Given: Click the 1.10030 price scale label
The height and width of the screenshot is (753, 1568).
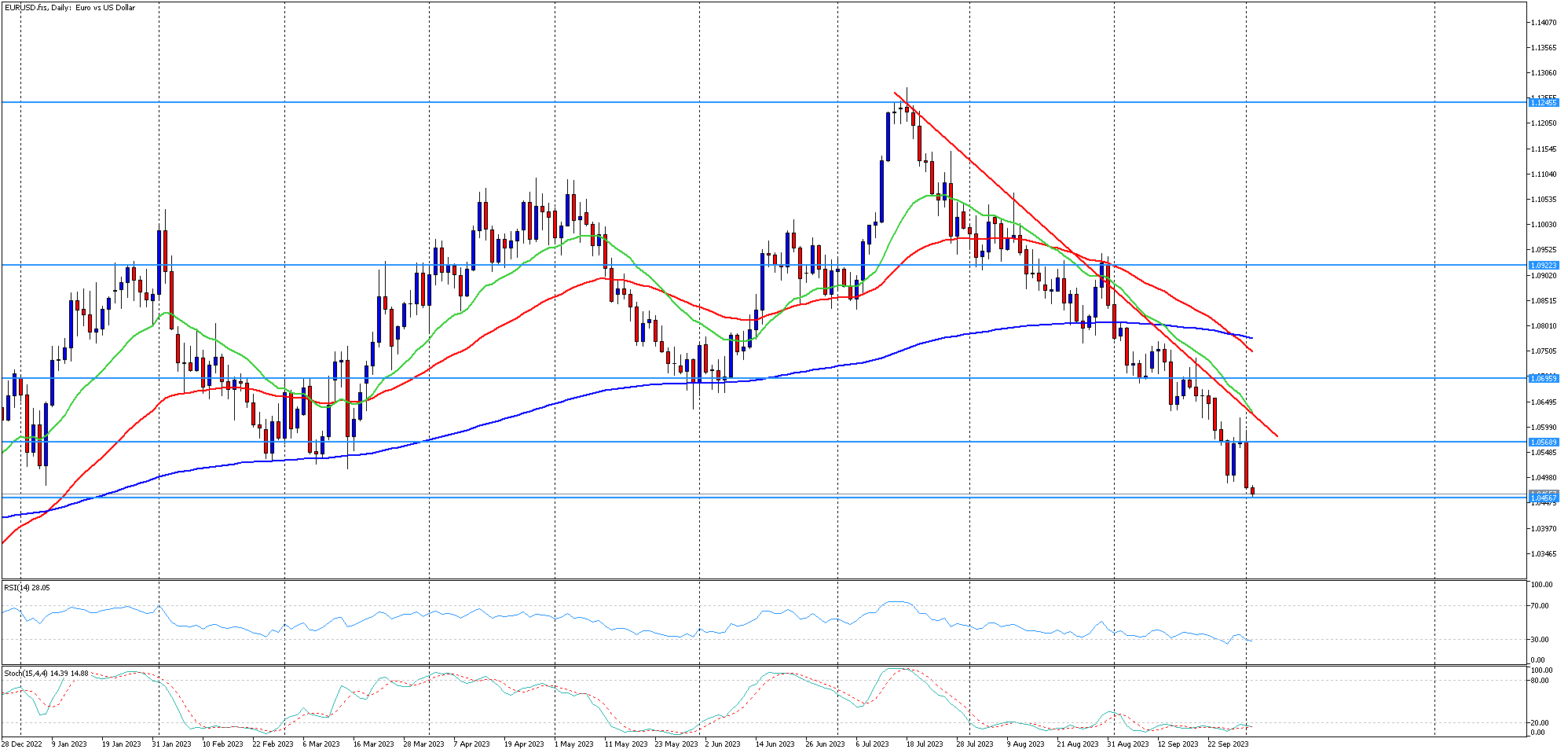Looking at the screenshot, I should [x=1543, y=225].
